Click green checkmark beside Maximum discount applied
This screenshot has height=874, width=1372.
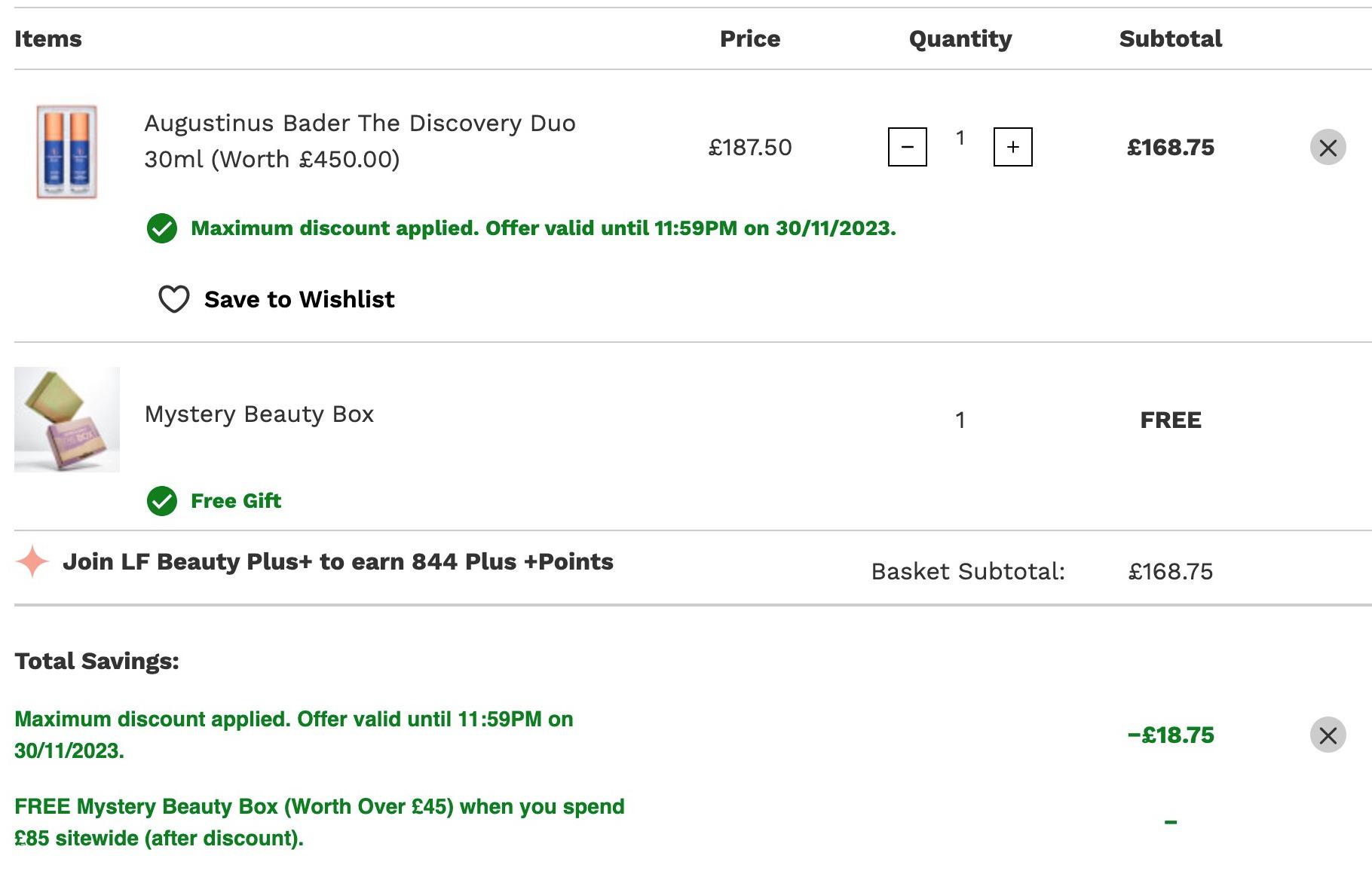tap(162, 228)
